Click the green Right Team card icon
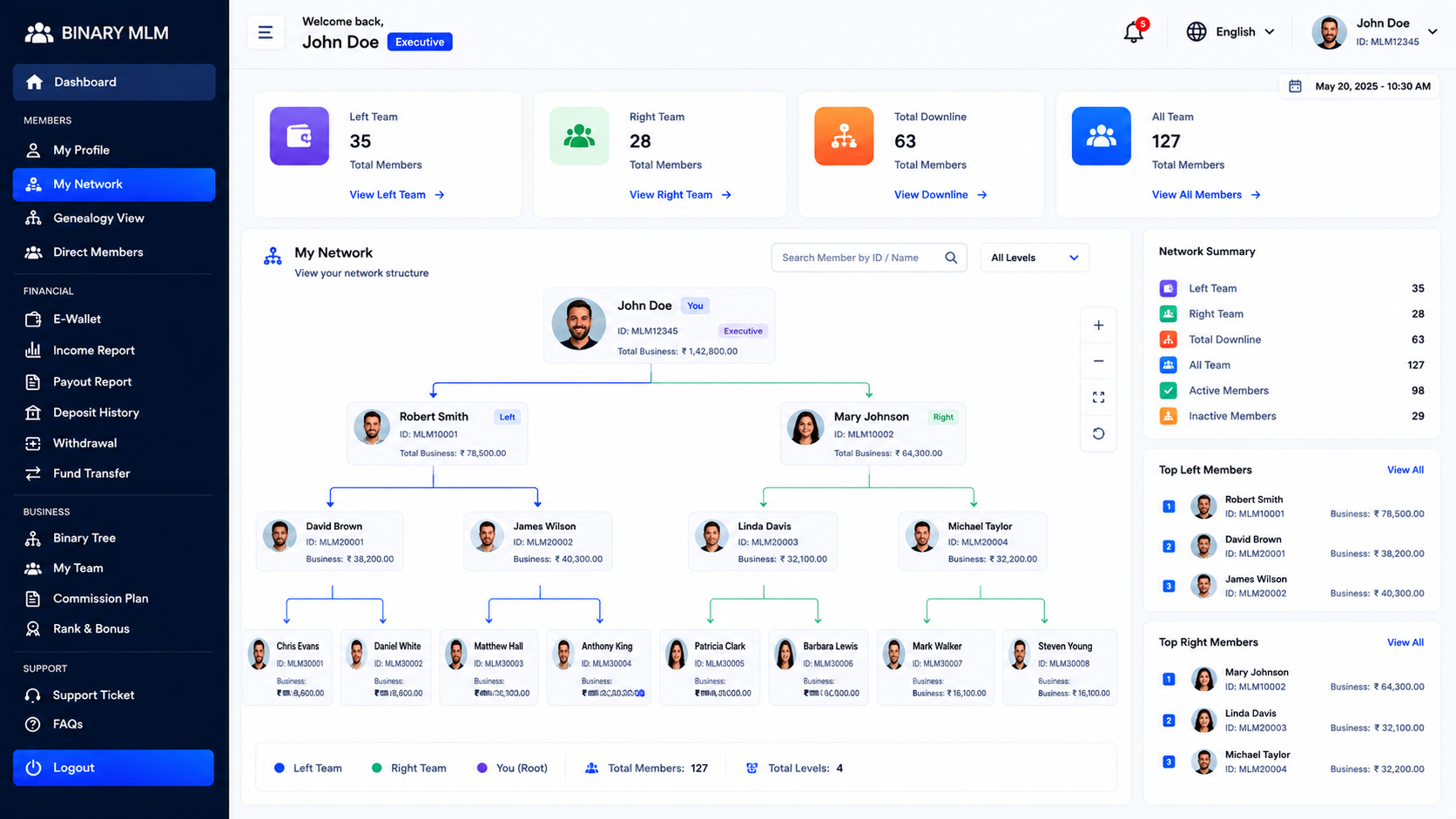1456x819 pixels. tap(579, 136)
